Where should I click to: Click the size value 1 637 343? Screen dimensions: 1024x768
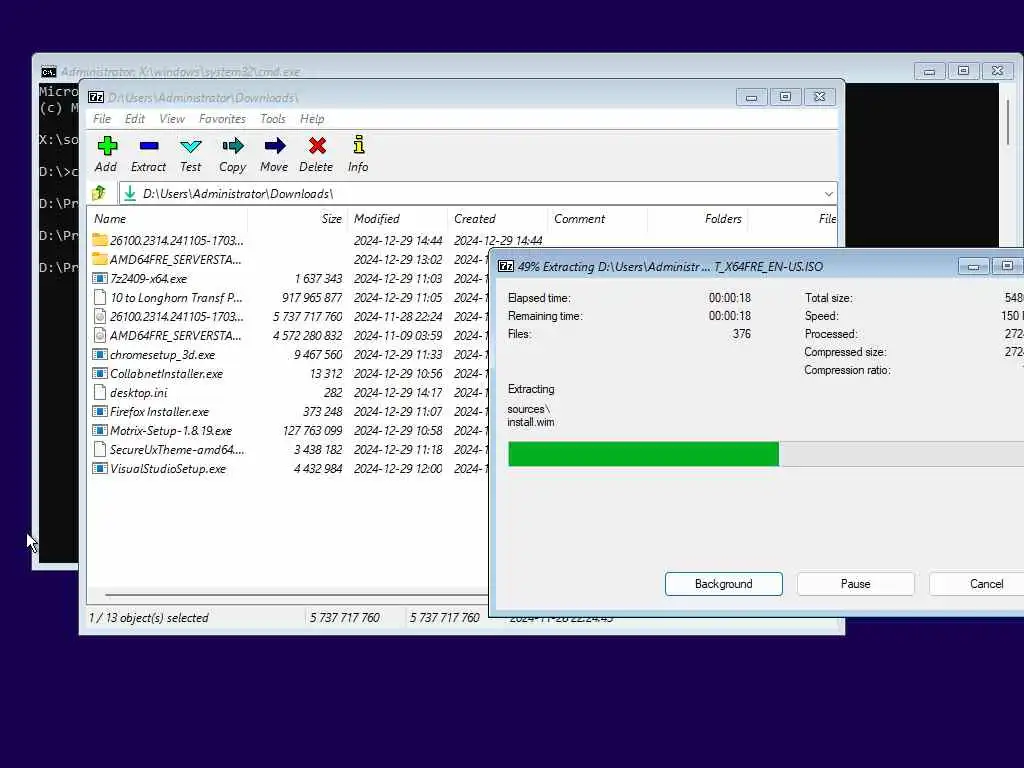(x=318, y=278)
